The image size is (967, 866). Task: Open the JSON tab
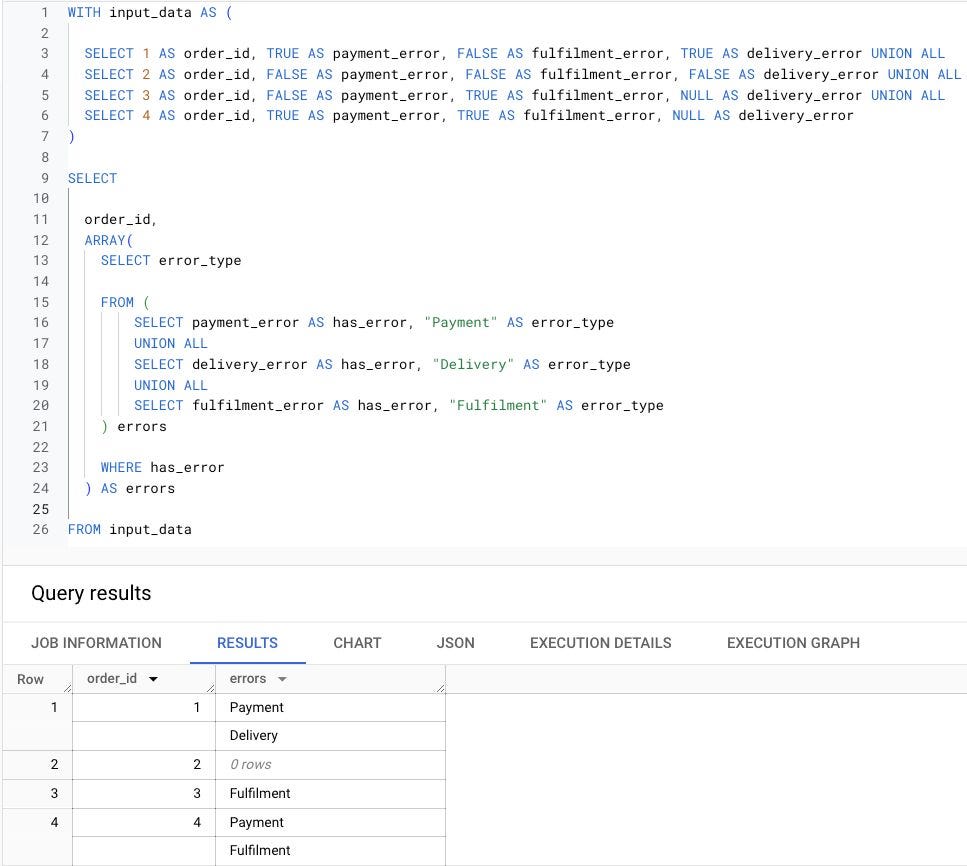455,643
